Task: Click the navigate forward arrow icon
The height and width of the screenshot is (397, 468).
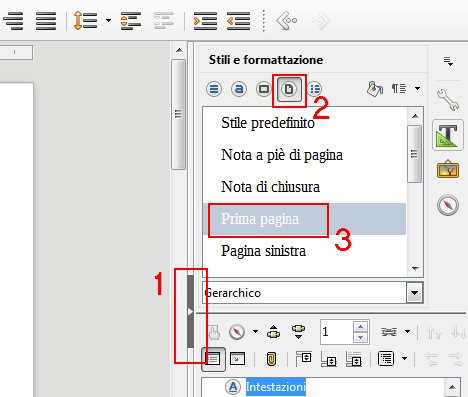Action: pyautogui.click(x=320, y=21)
